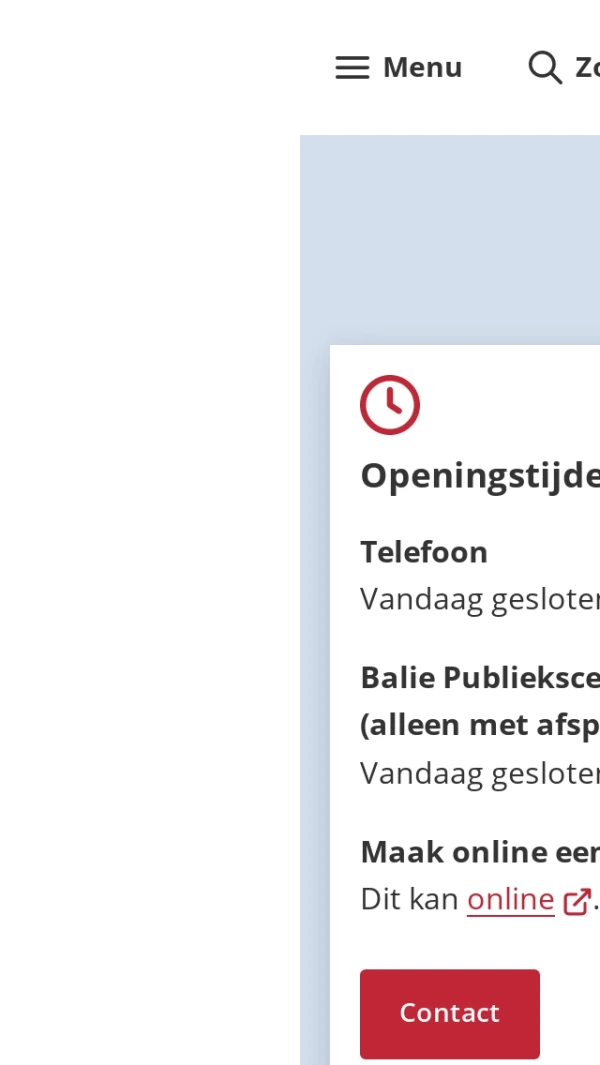Click 'Vandaag gesloten' under Balie Publiekscentrum
The image size is (600, 1065).
(478, 773)
